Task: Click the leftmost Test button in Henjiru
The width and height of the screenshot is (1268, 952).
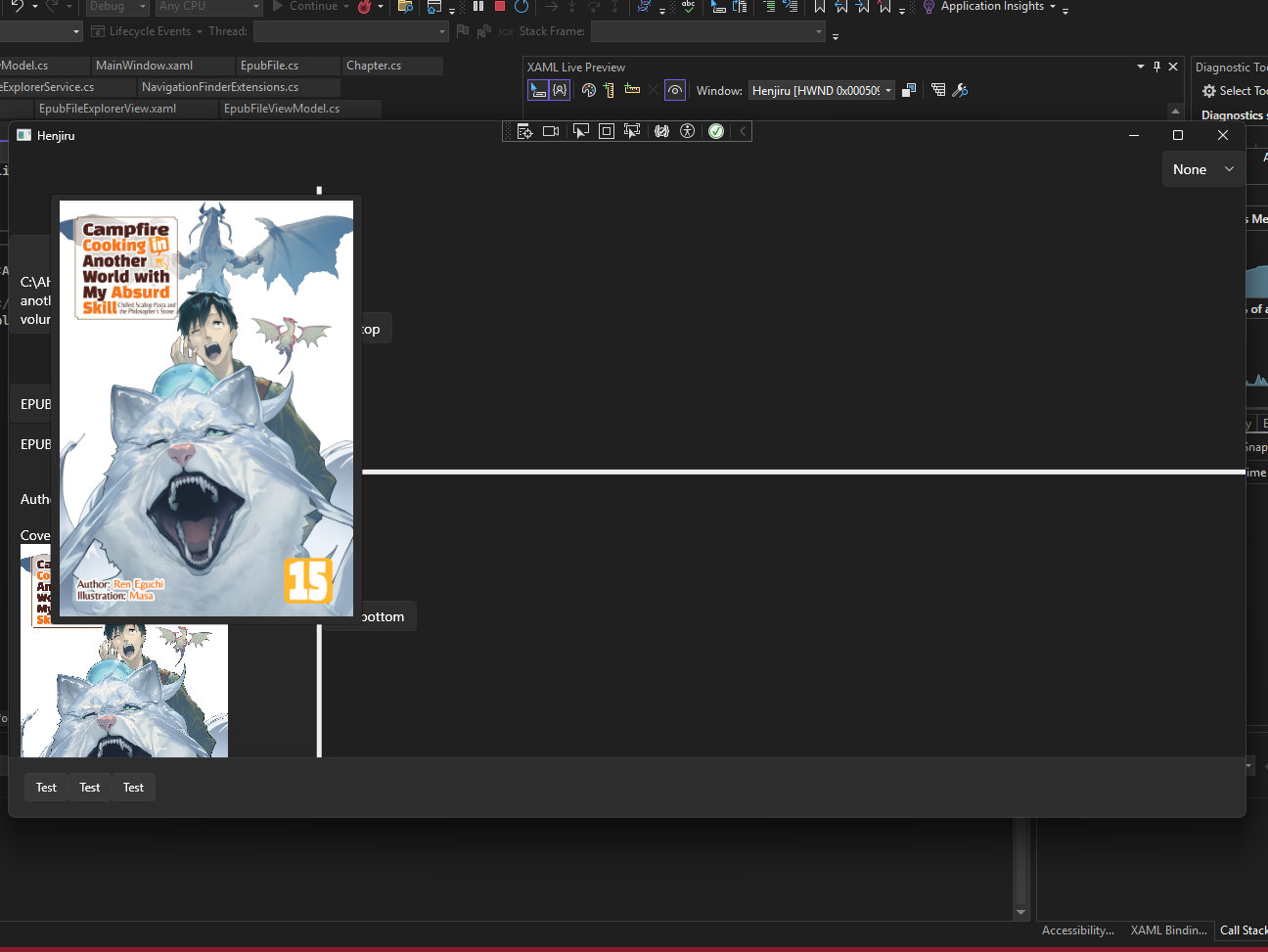Action: [x=46, y=788]
